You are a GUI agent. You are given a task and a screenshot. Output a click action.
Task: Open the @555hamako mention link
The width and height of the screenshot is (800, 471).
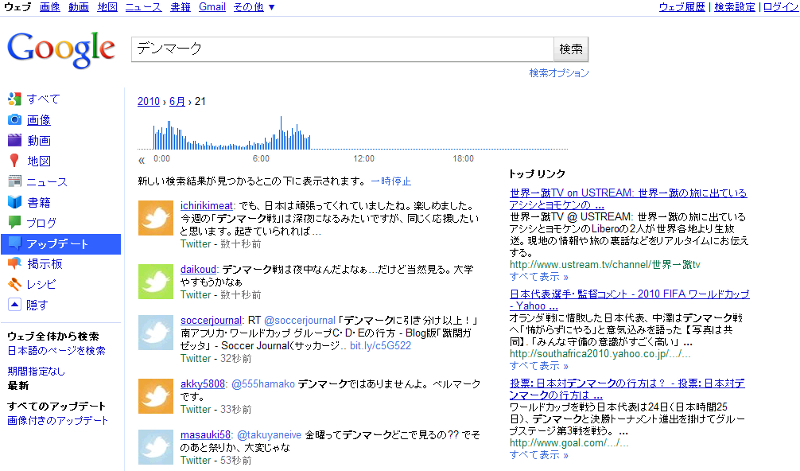pos(263,384)
